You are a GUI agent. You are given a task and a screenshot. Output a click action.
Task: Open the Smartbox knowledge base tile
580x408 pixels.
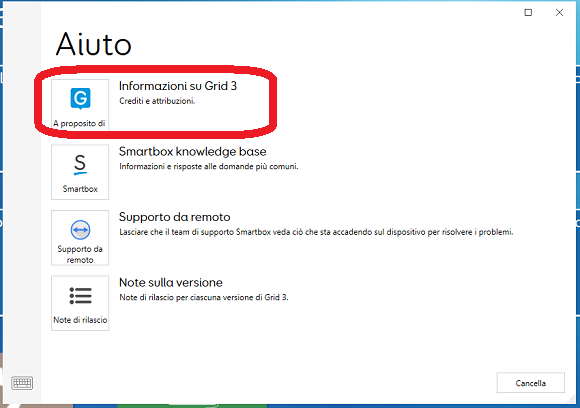pyautogui.click(x=80, y=172)
